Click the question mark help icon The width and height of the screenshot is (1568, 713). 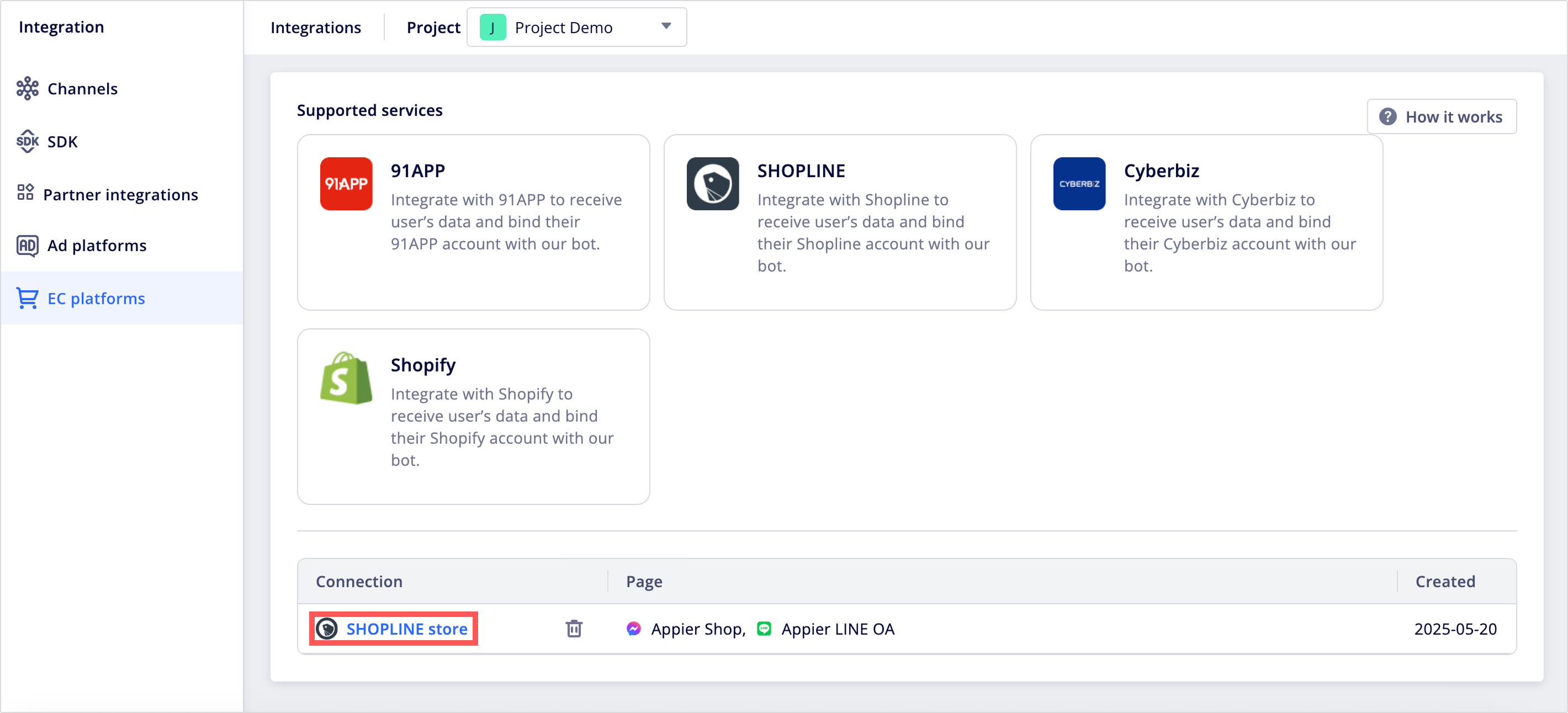click(x=1387, y=116)
